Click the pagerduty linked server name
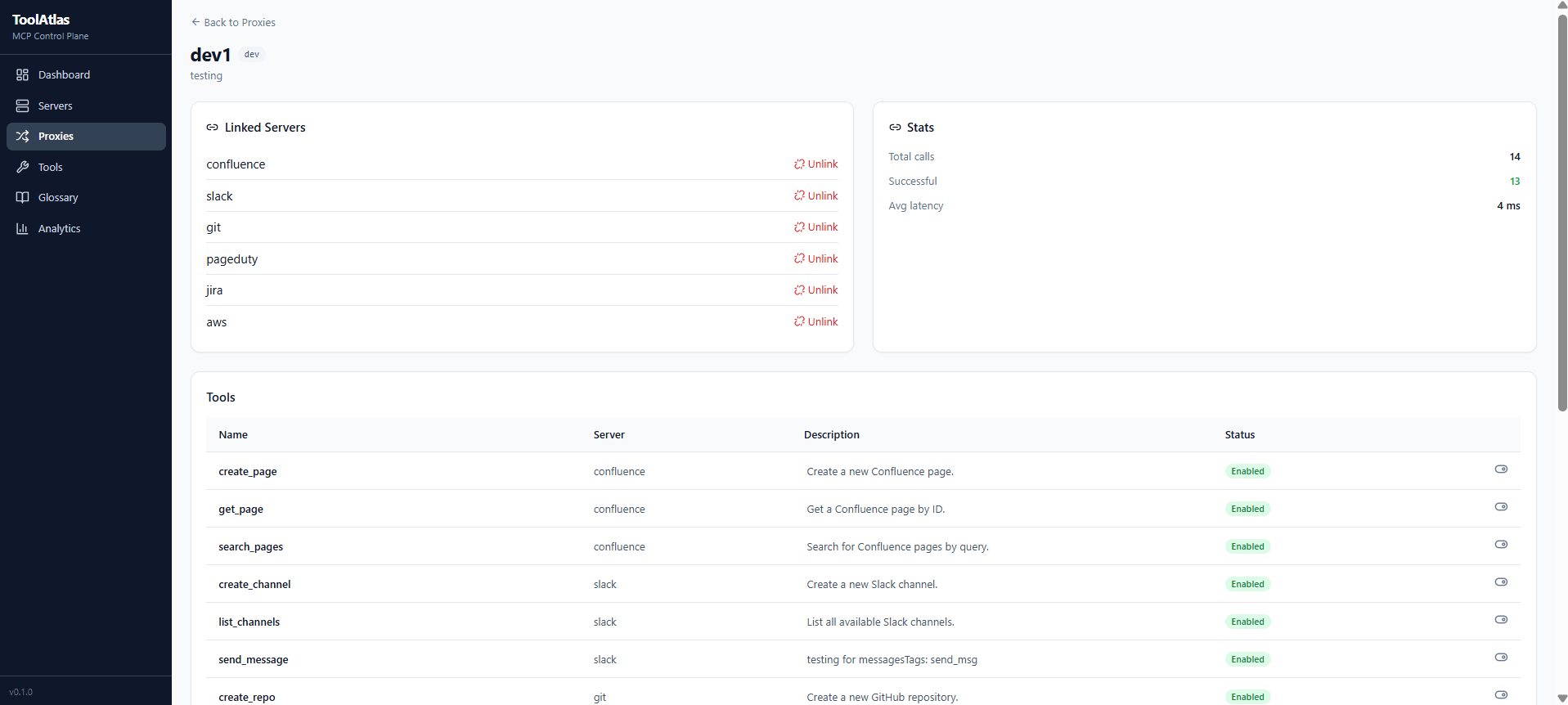The image size is (1568, 705). coord(232,258)
